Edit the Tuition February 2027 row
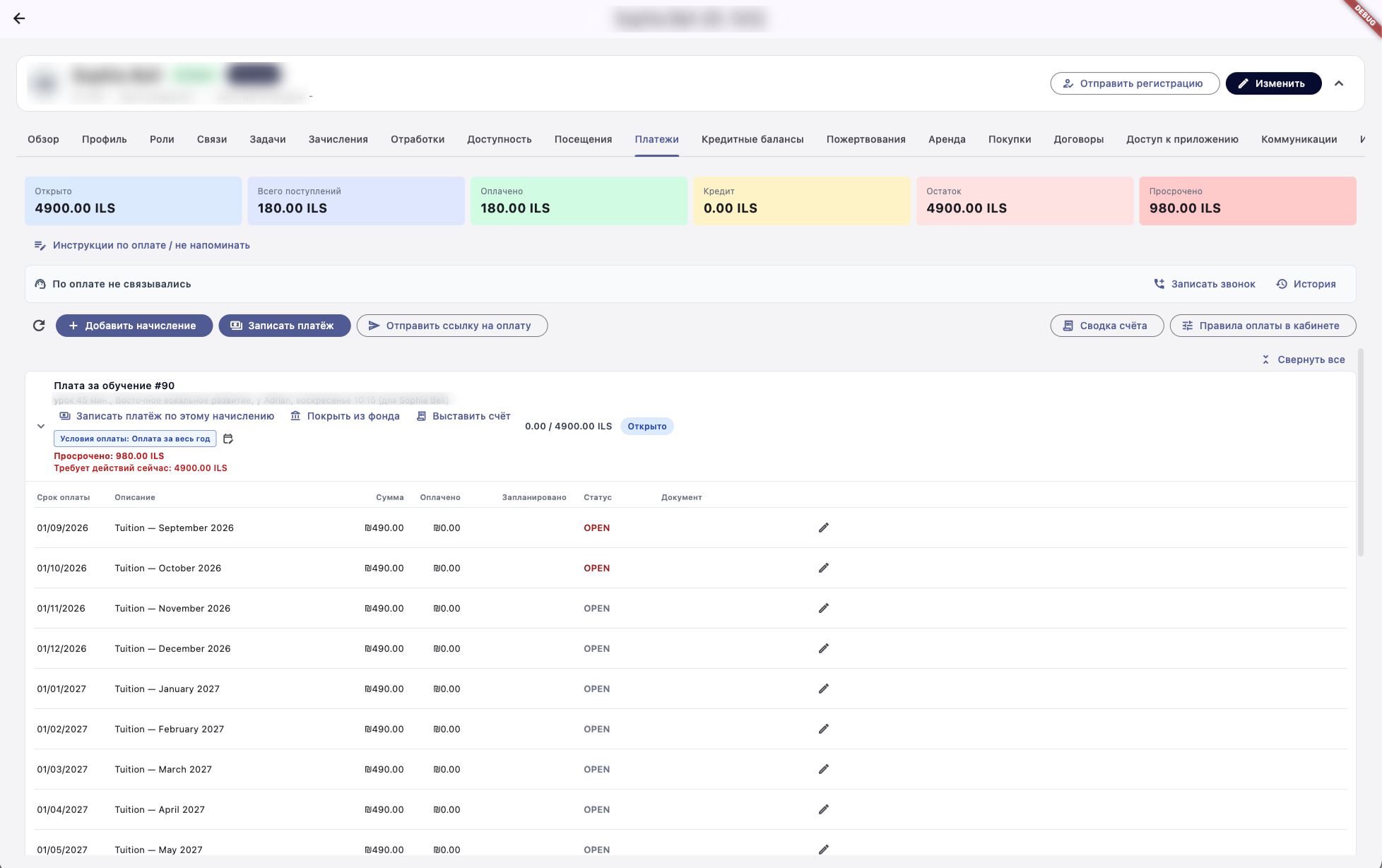 point(823,729)
